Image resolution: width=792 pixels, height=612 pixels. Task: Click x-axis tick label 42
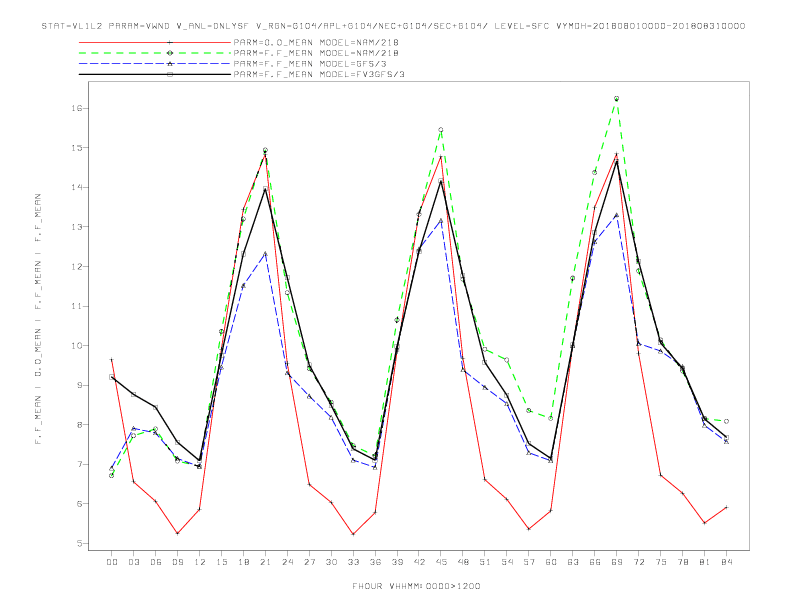(x=419, y=562)
